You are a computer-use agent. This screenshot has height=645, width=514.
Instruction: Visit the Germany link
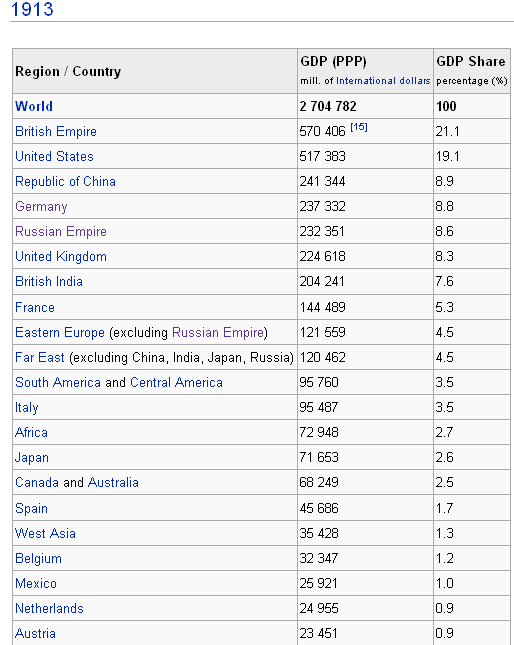(x=41, y=206)
